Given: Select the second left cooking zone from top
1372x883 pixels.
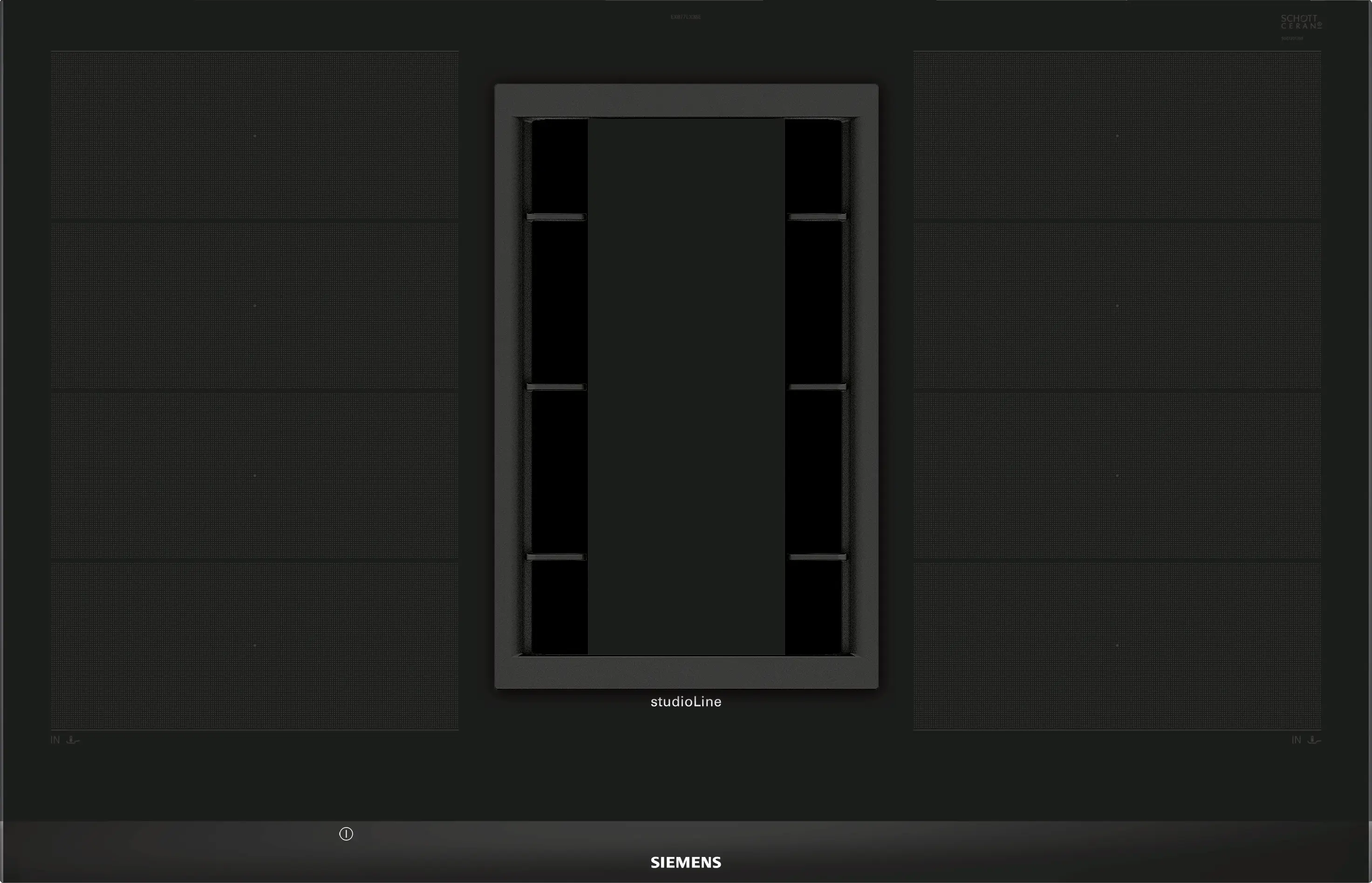Looking at the screenshot, I should pos(255,306).
